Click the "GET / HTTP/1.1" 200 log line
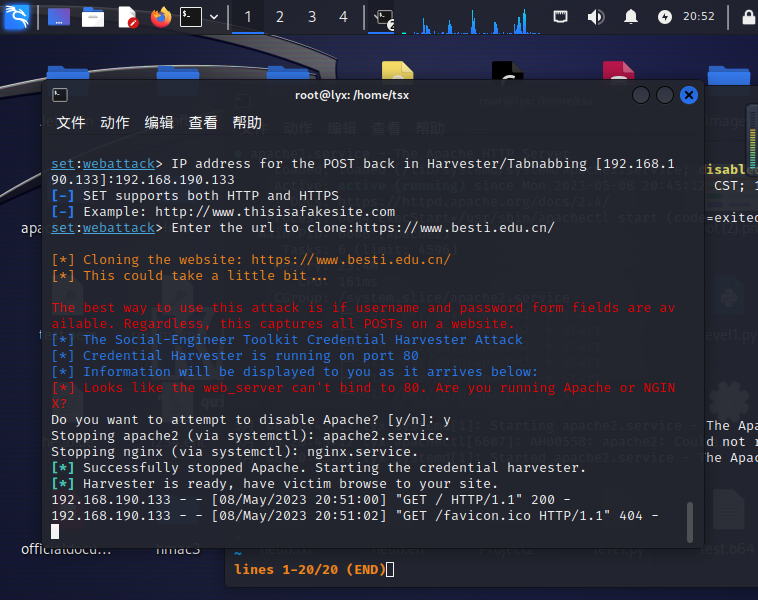Image resolution: width=758 pixels, height=600 pixels. pyautogui.click(x=311, y=499)
